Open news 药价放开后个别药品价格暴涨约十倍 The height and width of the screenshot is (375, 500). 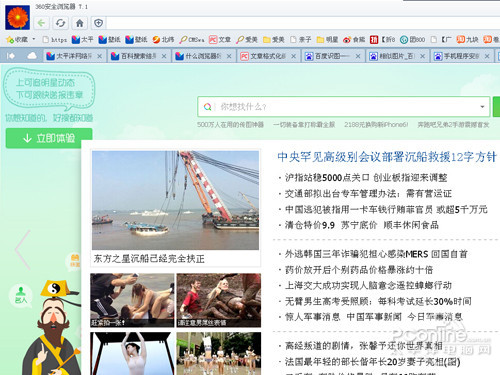point(359,270)
